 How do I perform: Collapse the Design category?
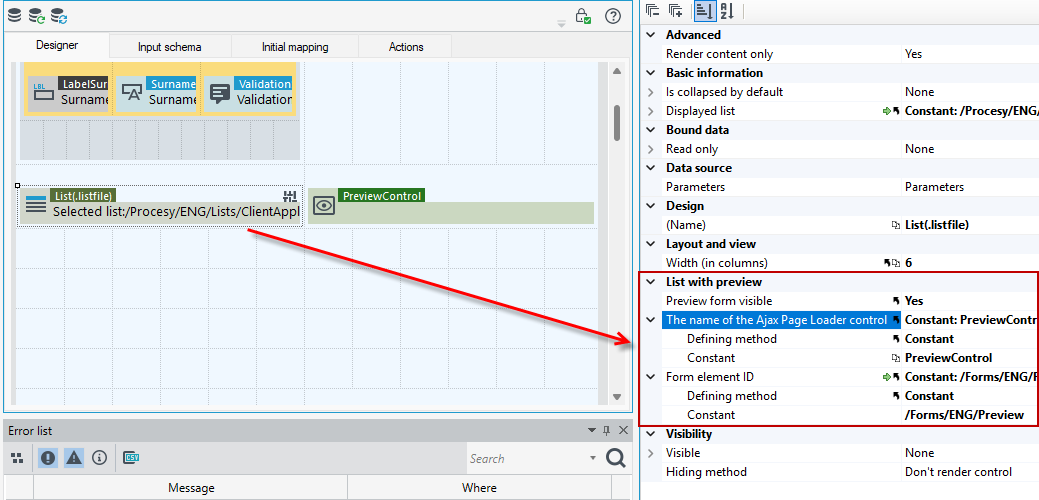[651, 206]
